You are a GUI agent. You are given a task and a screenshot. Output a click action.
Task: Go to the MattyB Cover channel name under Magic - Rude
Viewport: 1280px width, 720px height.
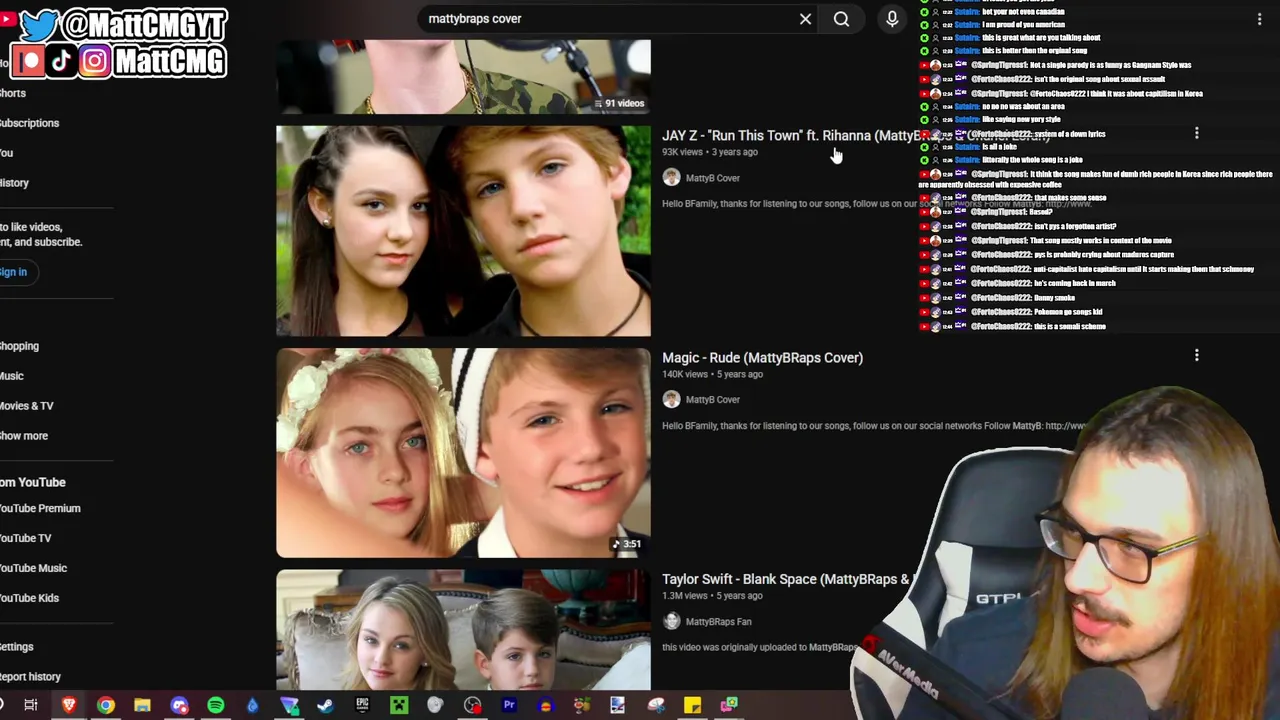pyautogui.click(x=713, y=400)
